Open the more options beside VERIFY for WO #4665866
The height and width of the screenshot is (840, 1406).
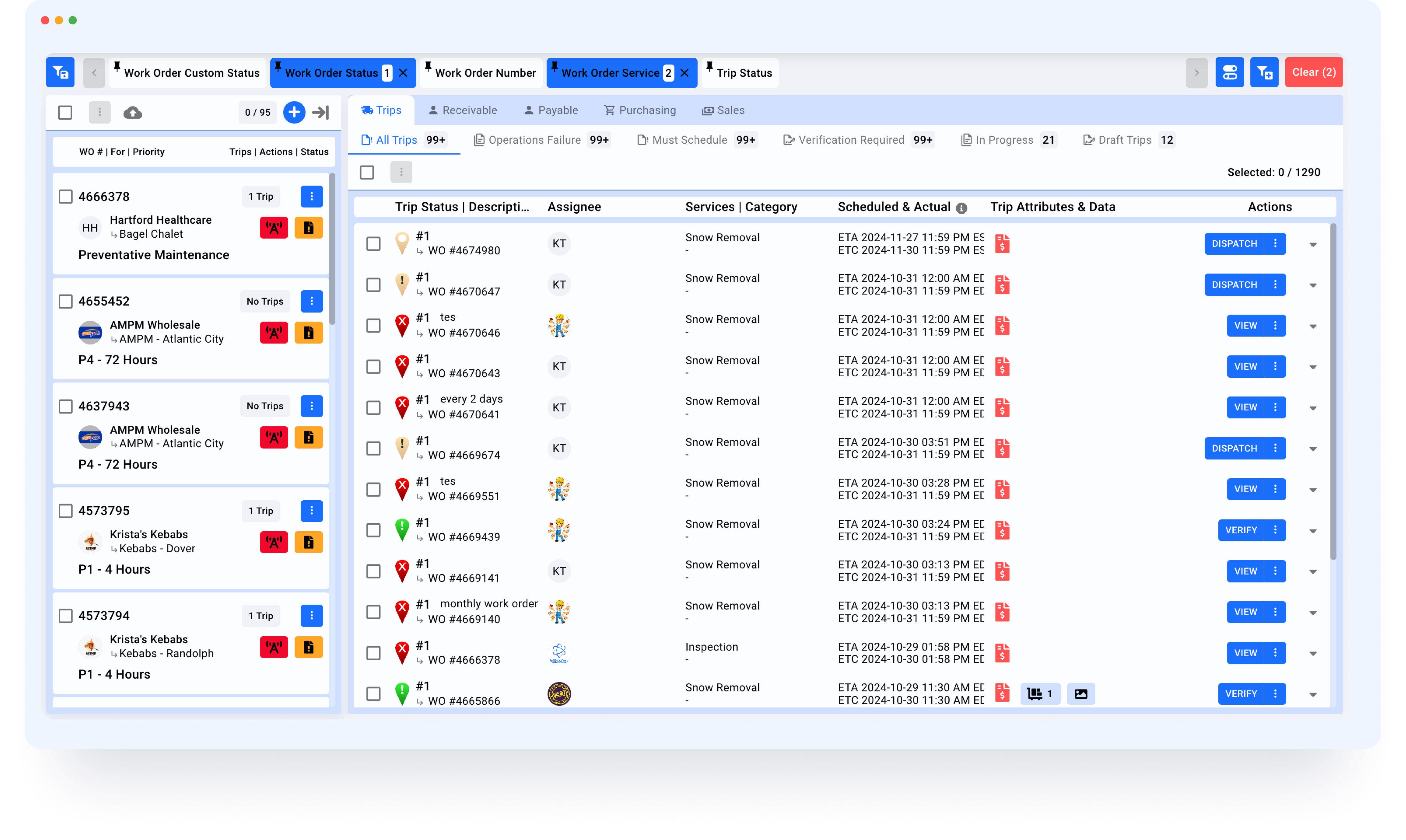(x=1275, y=694)
